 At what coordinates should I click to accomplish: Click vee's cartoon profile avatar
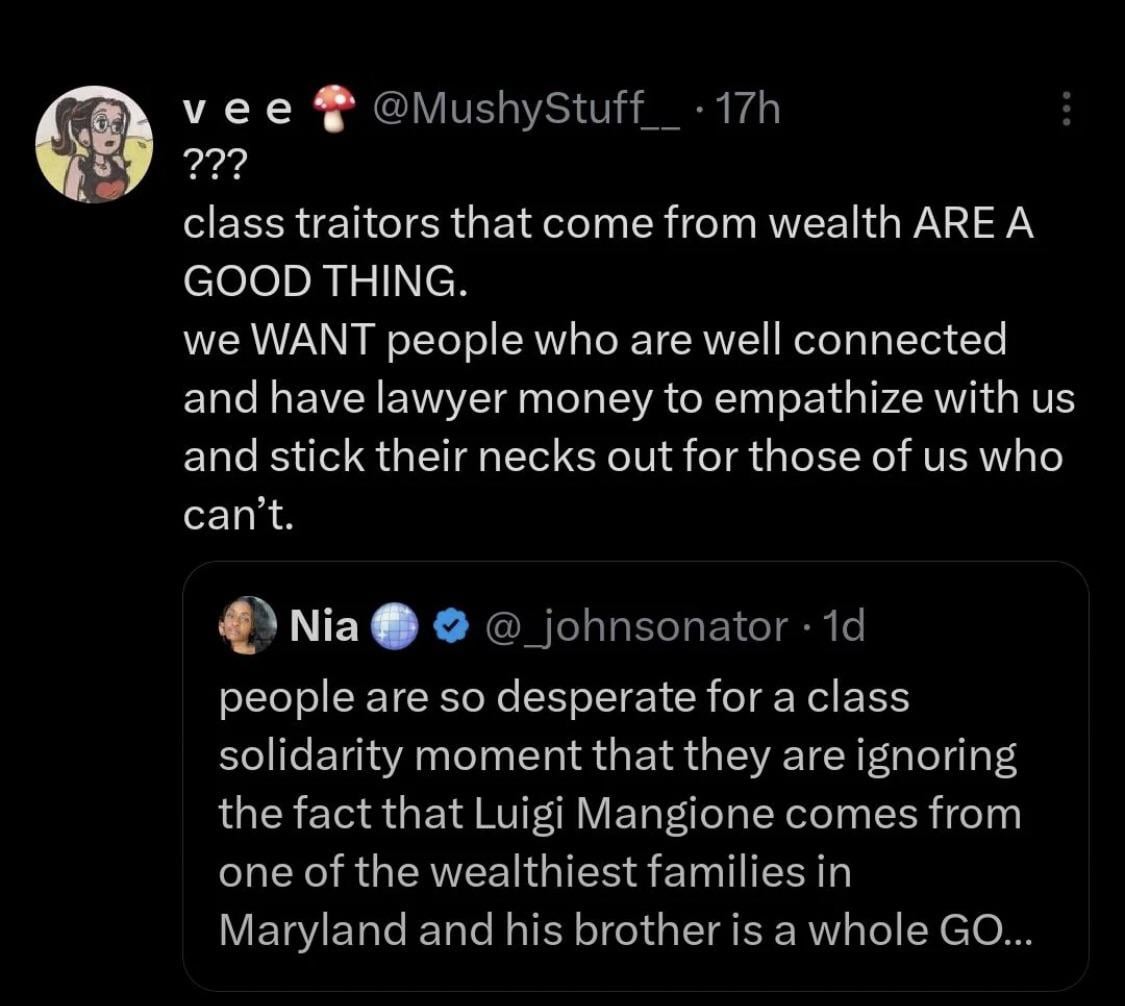[94, 143]
